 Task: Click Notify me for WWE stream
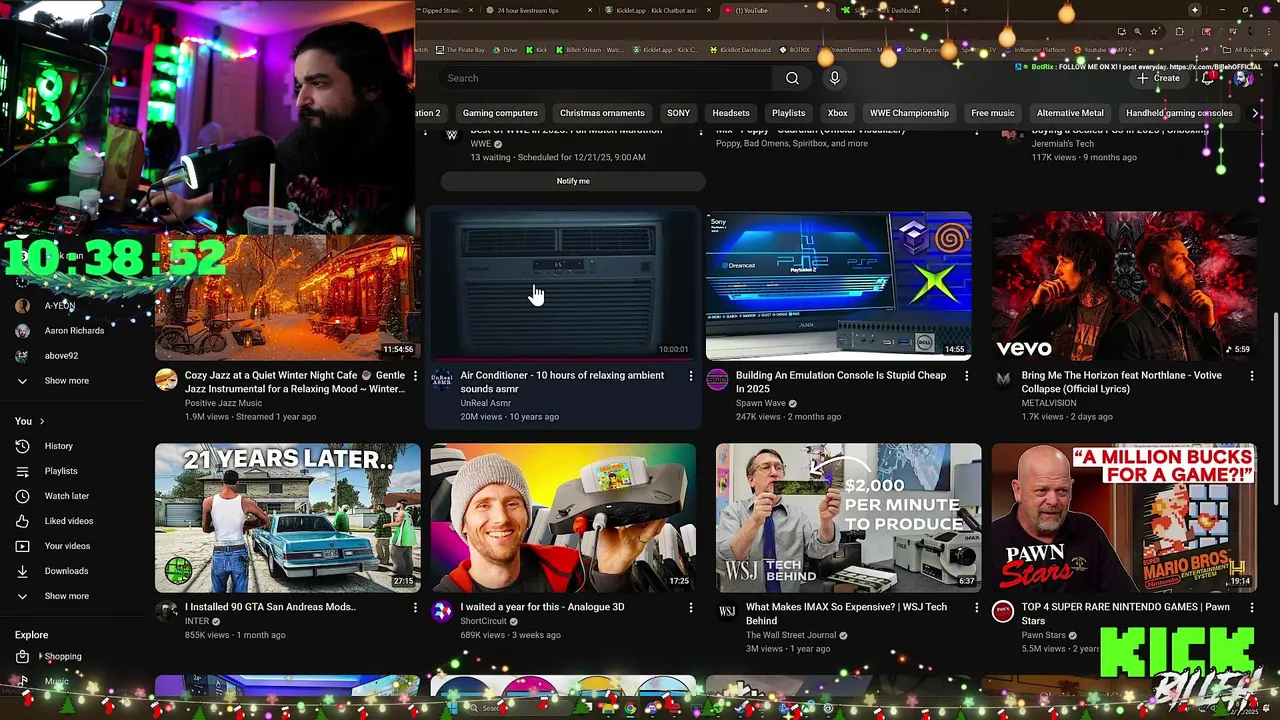(x=573, y=181)
